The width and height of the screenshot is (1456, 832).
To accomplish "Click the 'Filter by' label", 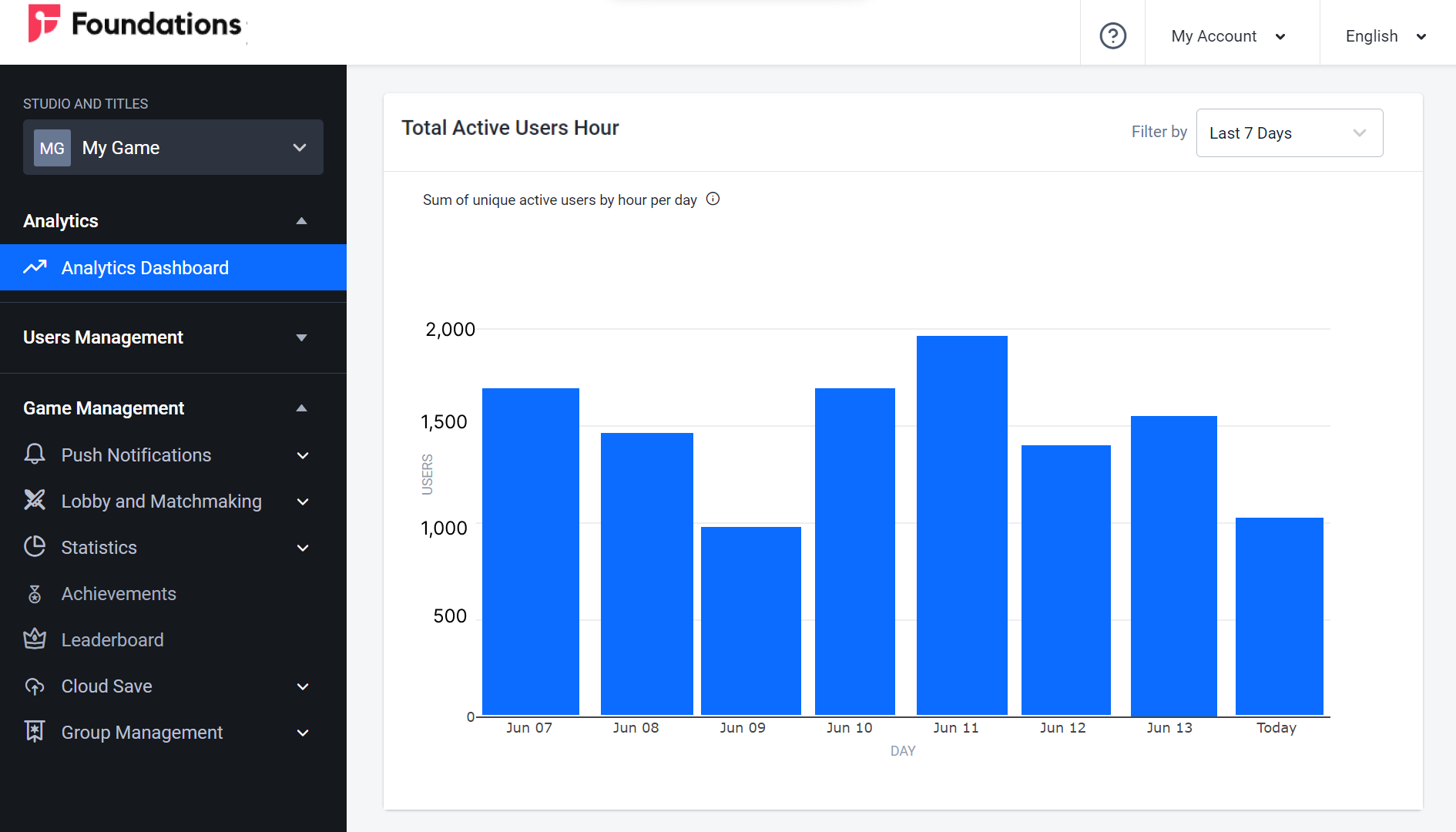I will [1159, 132].
